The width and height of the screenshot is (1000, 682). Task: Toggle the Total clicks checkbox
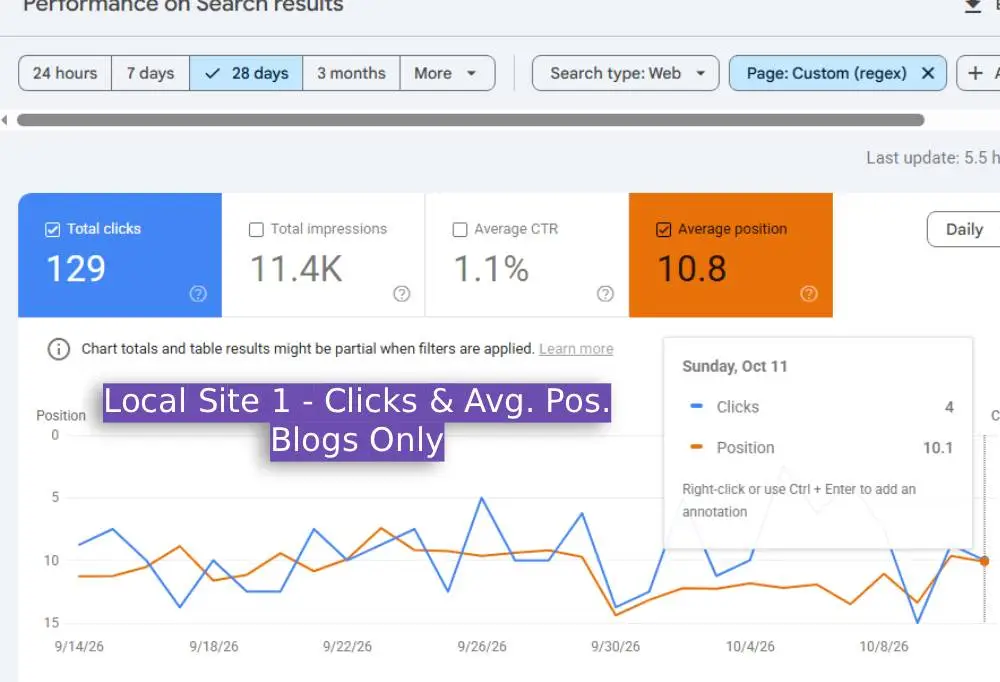(x=52, y=229)
